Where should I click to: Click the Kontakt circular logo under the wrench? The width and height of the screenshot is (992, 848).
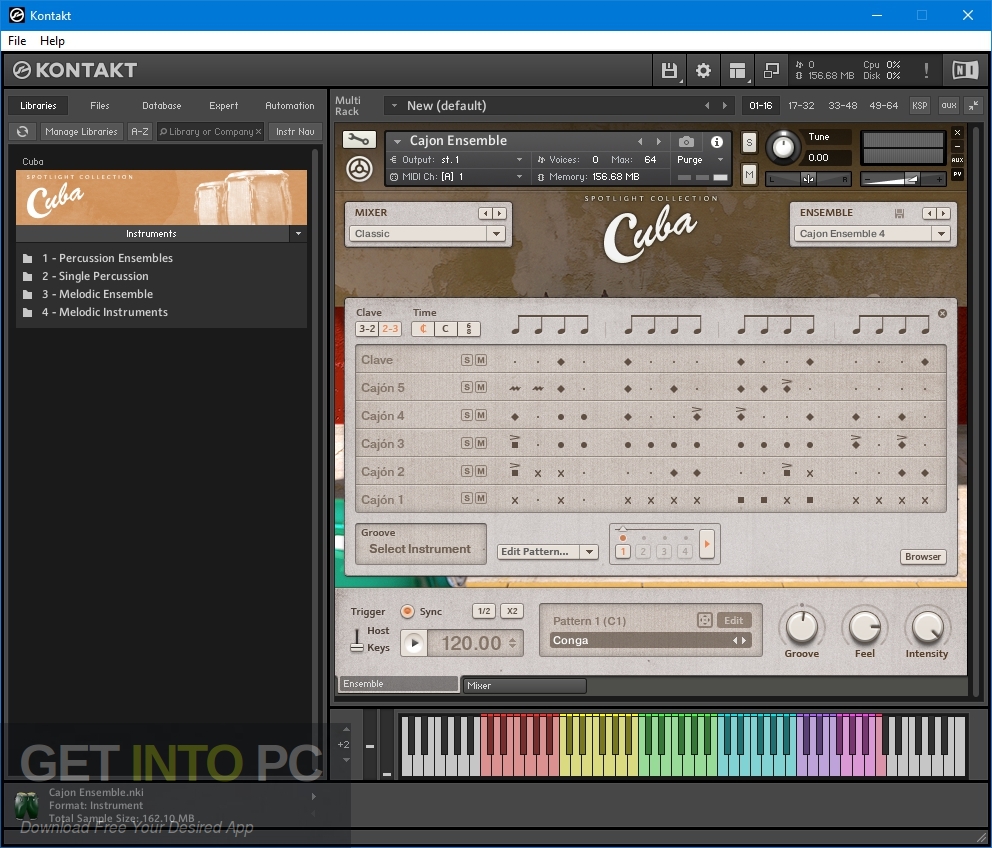[x=359, y=169]
